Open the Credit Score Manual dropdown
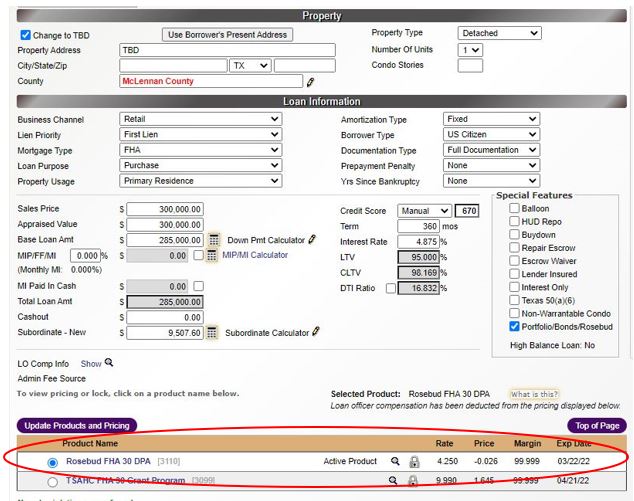Image resolution: width=634 pixels, height=501 pixels. pyautogui.click(x=424, y=211)
